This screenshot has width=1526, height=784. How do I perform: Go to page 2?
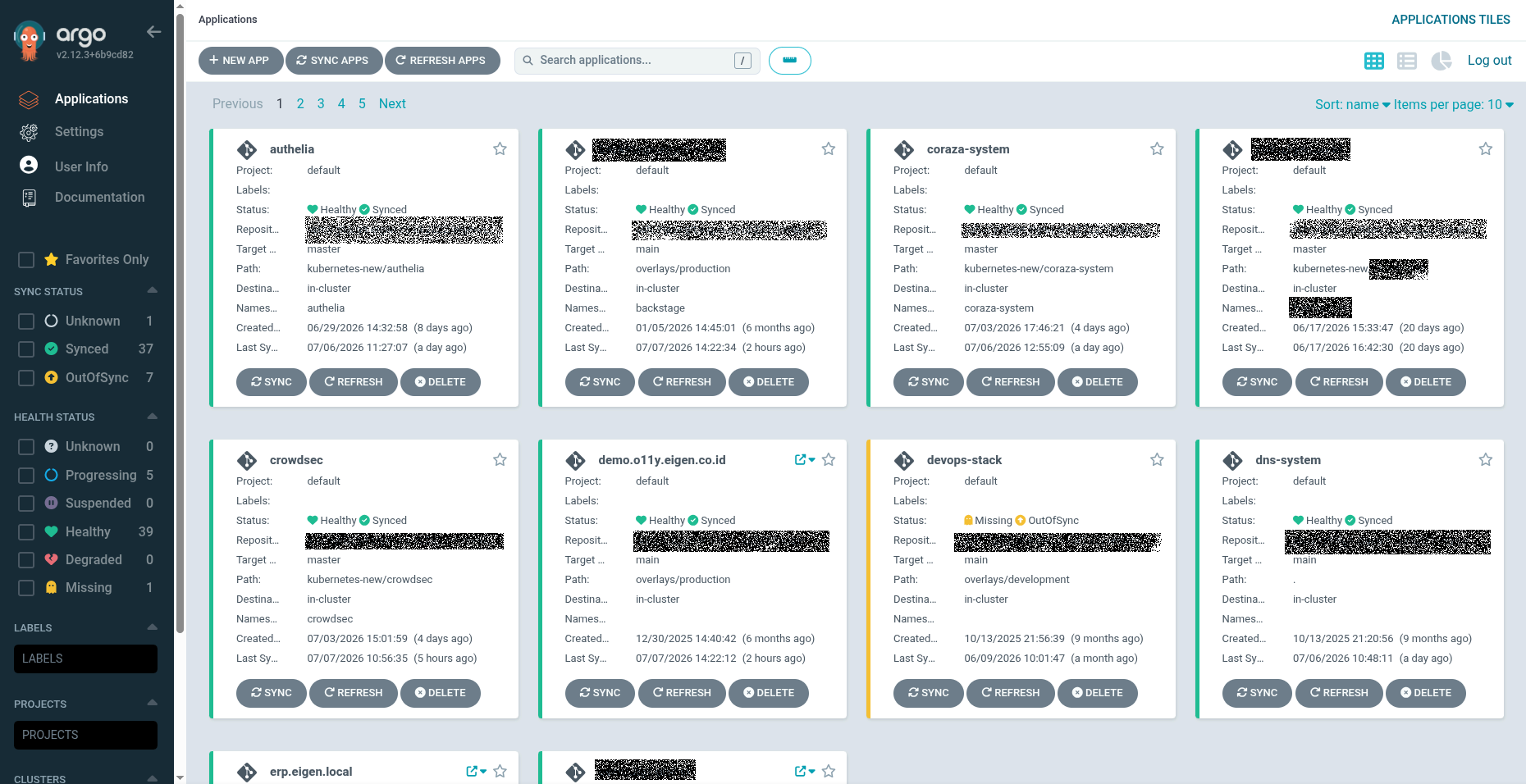300,104
